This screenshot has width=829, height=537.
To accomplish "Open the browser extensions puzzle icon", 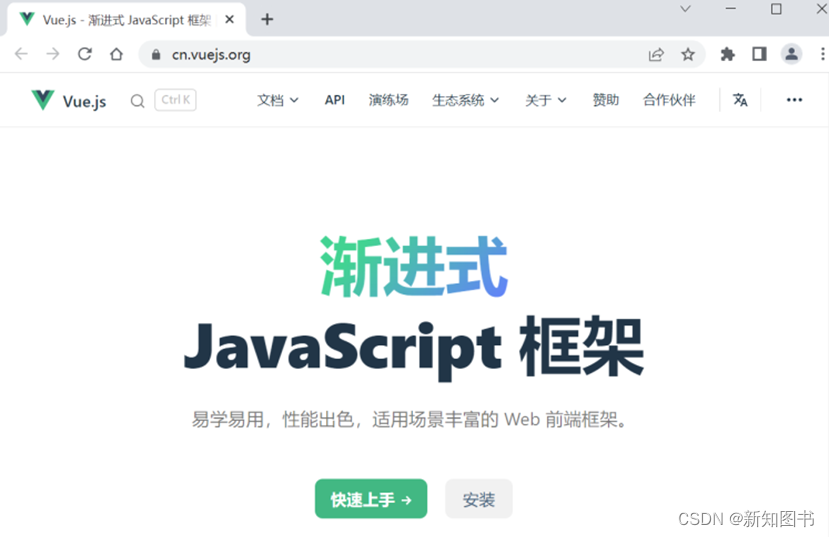I will tap(727, 54).
